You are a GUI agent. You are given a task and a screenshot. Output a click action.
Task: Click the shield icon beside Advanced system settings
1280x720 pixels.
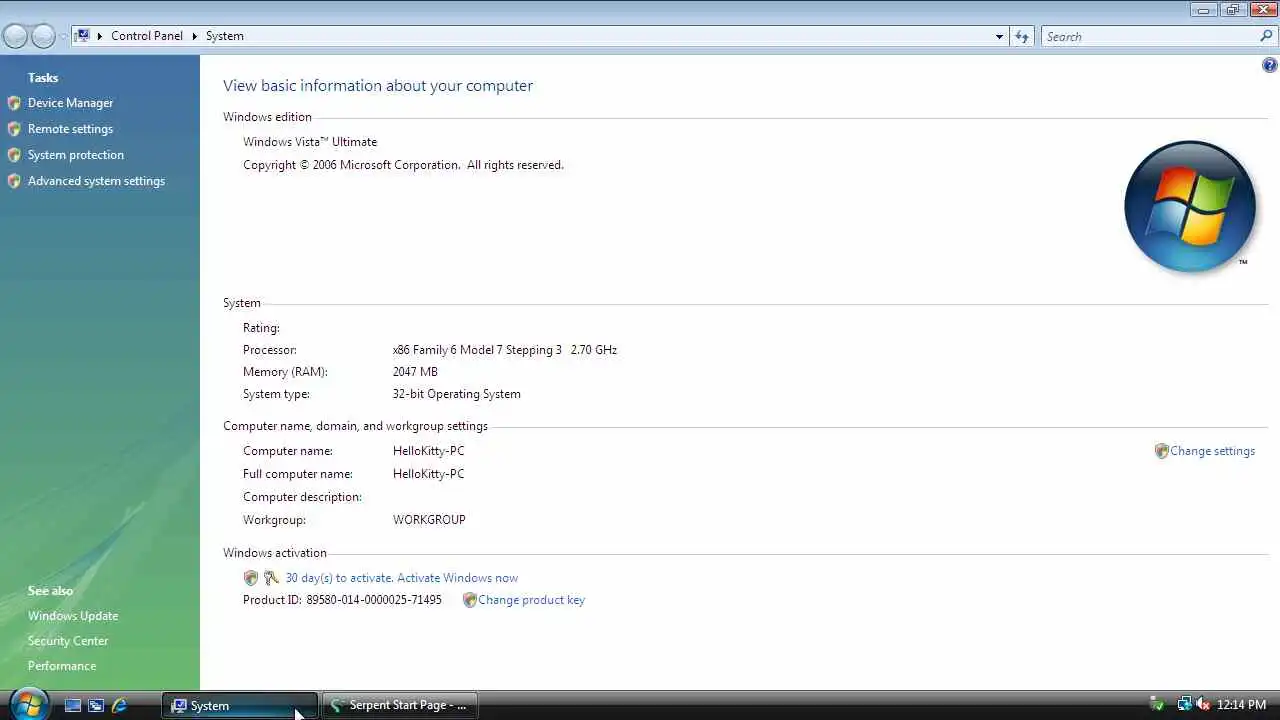[x=14, y=181]
